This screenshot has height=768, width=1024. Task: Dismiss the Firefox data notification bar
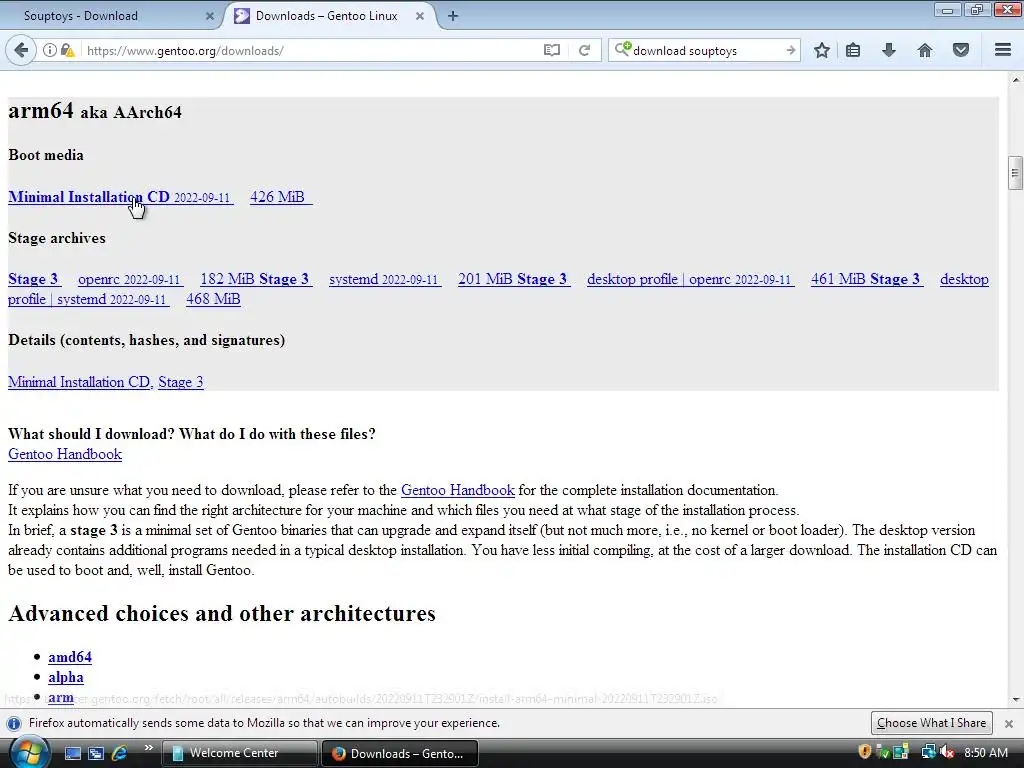[x=1008, y=724]
